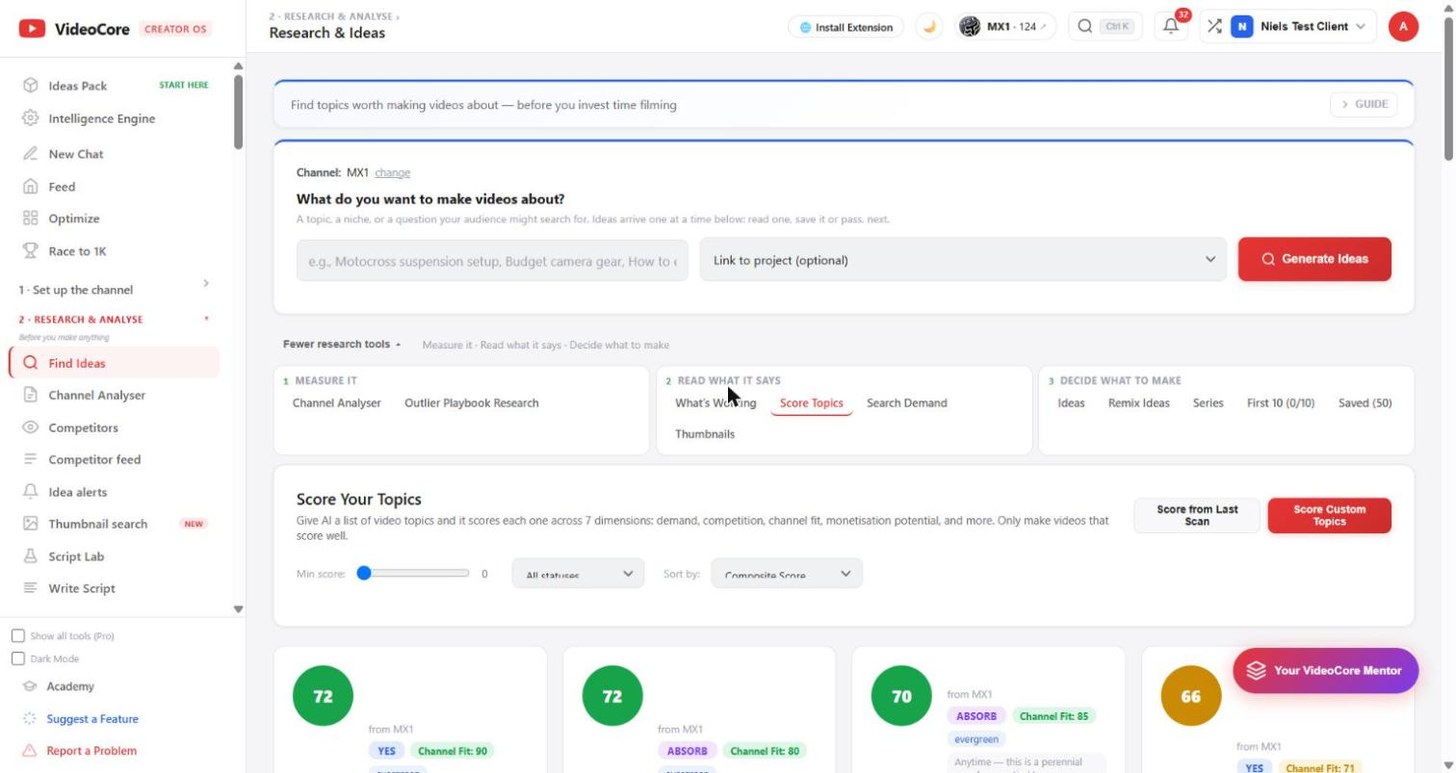Click the Script Lab chat icon
The width and height of the screenshot is (1456, 773).
point(30,556)
